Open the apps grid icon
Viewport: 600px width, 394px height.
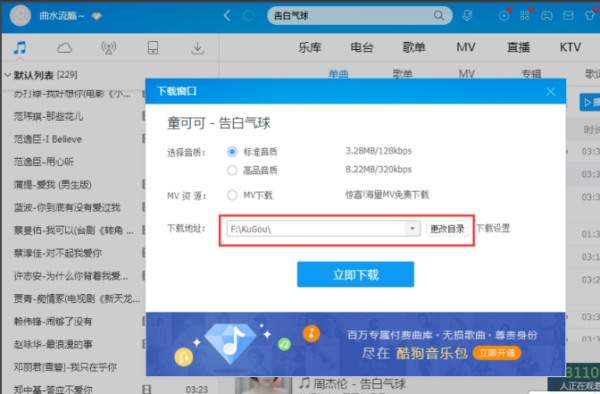525,15
